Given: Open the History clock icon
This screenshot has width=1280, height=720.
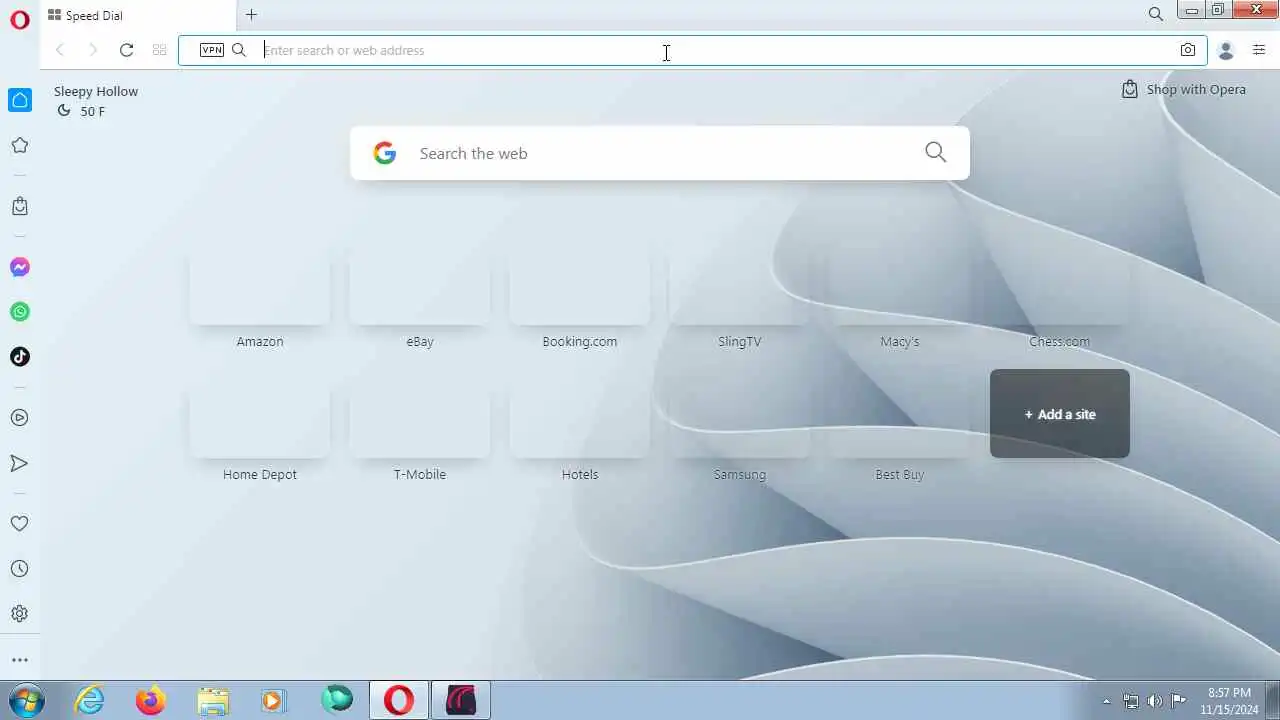Looking at the screenshot, I should (x=20, y=569).
